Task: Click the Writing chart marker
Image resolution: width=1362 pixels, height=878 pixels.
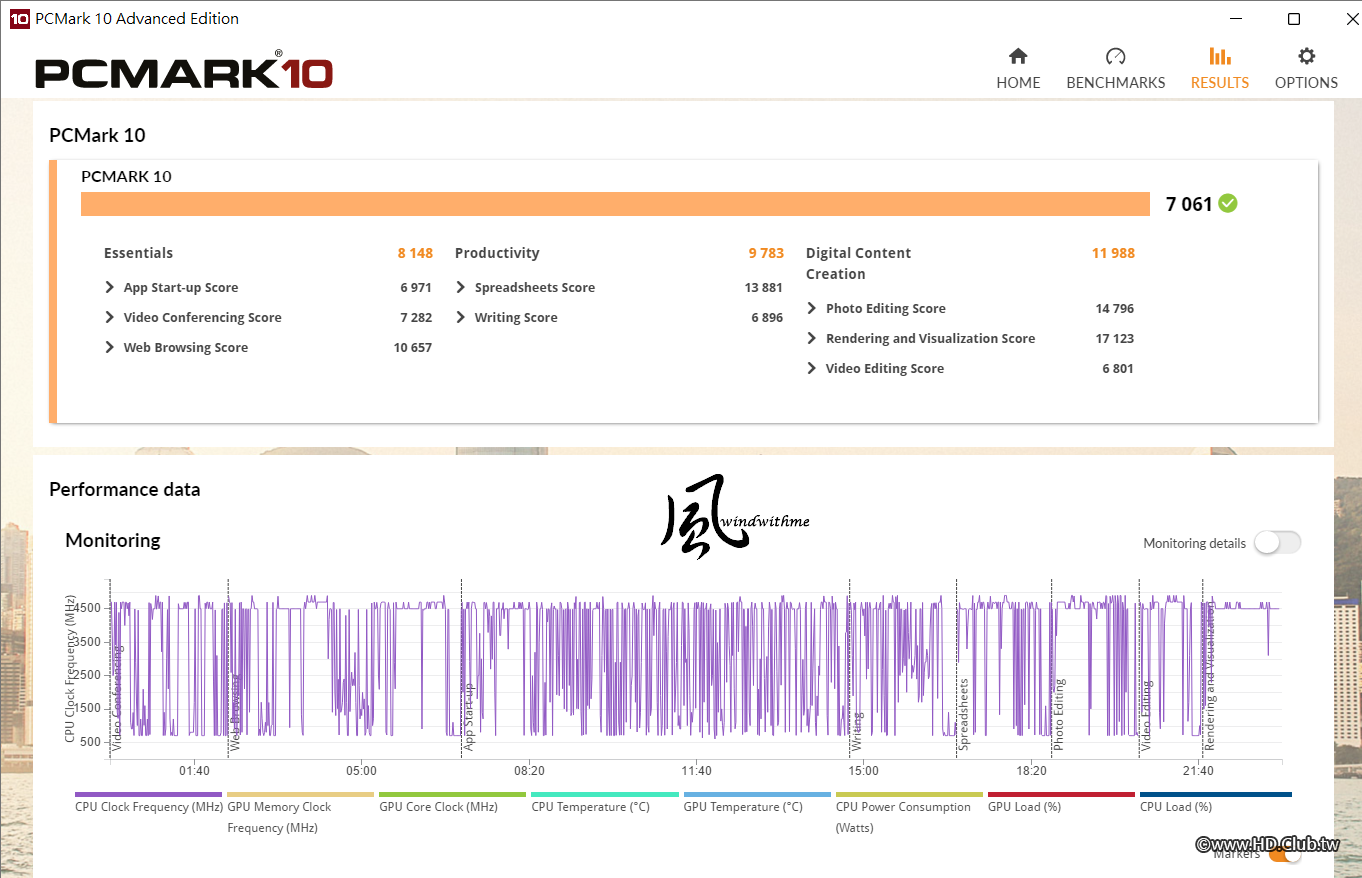Action: pos(857,730)
